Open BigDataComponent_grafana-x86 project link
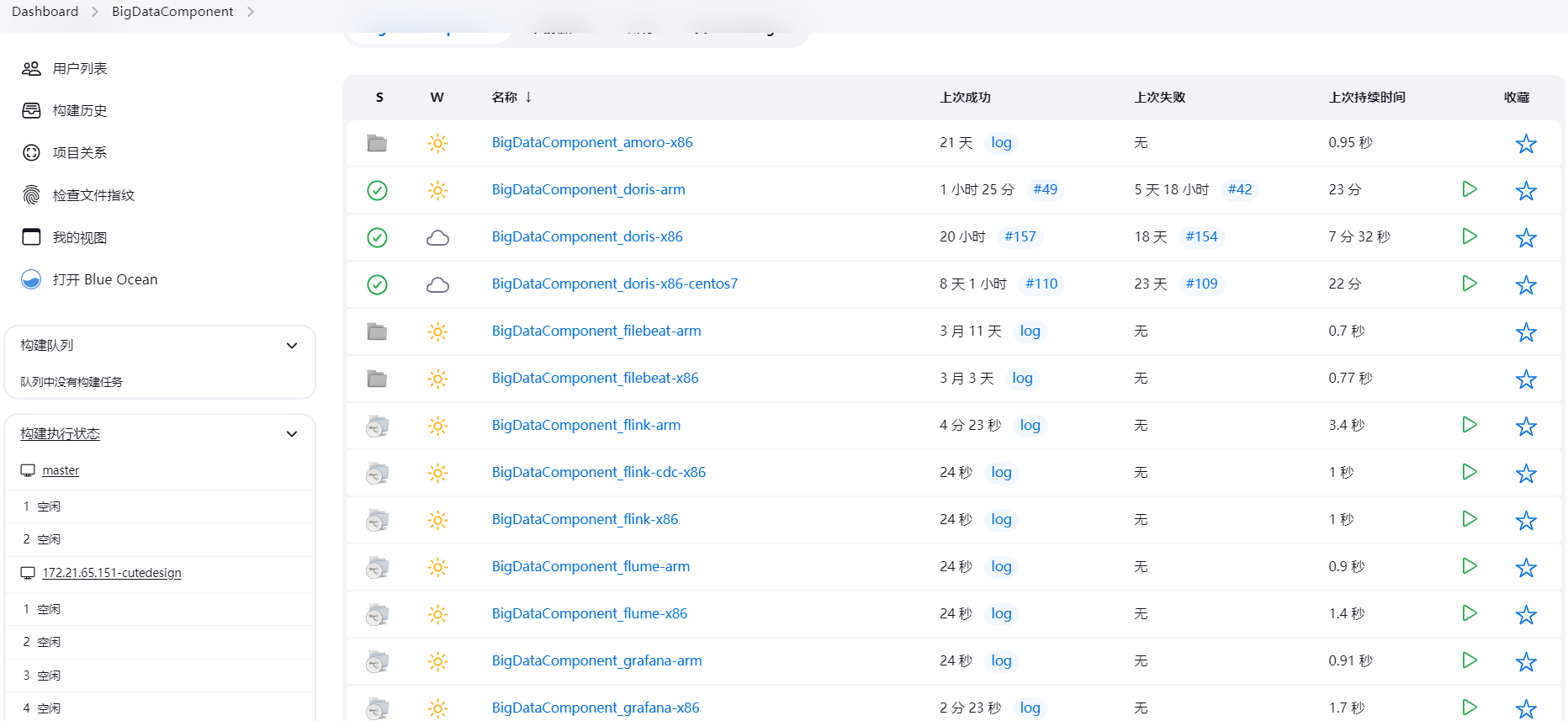Viewport: 1568px width, 721px height. tap(596, 708)
